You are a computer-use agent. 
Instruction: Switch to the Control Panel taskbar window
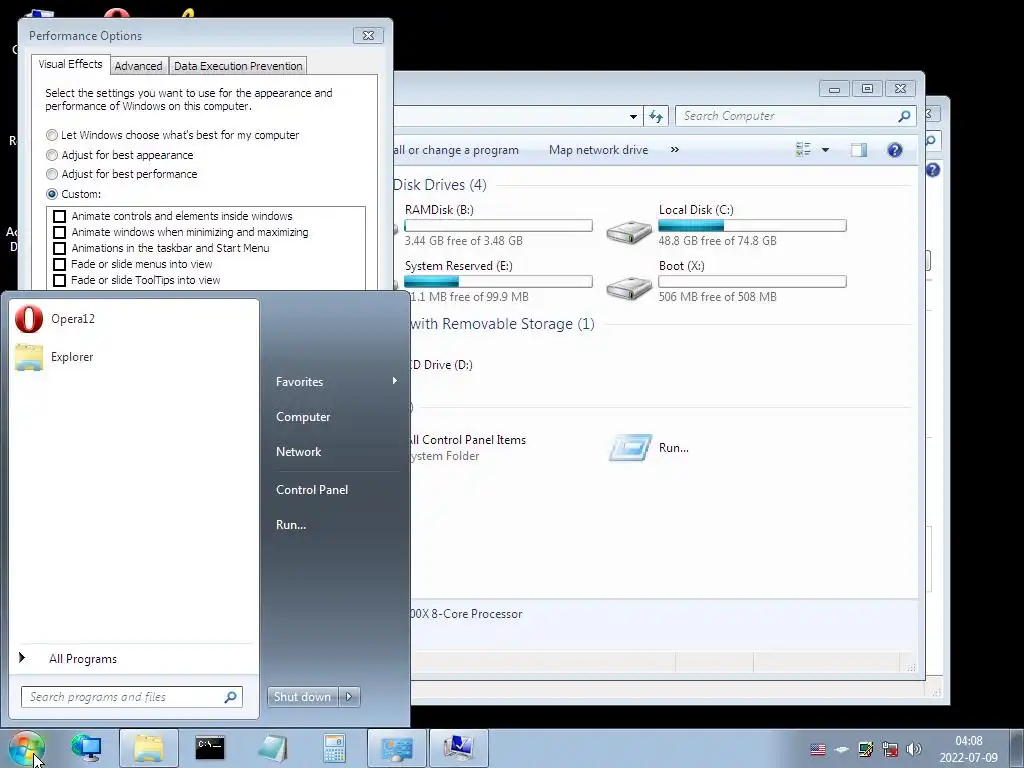(x=396, y=748)
